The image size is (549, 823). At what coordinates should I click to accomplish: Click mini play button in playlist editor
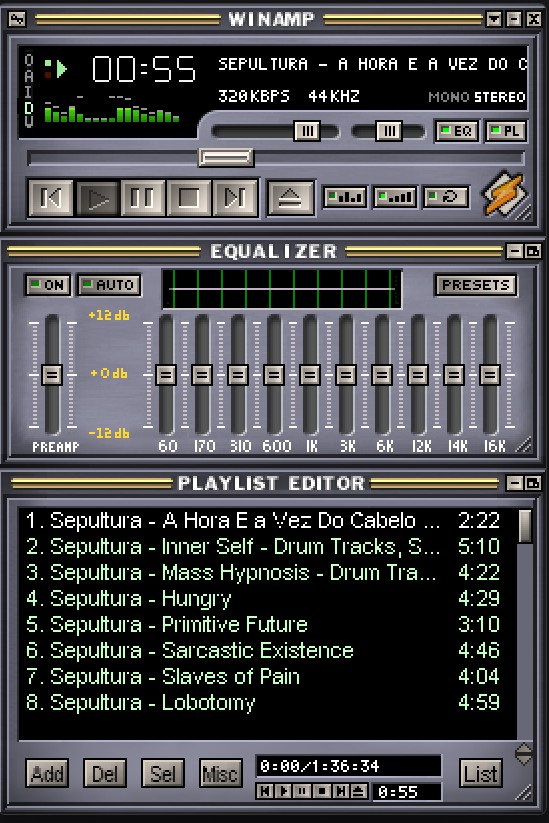284,790
